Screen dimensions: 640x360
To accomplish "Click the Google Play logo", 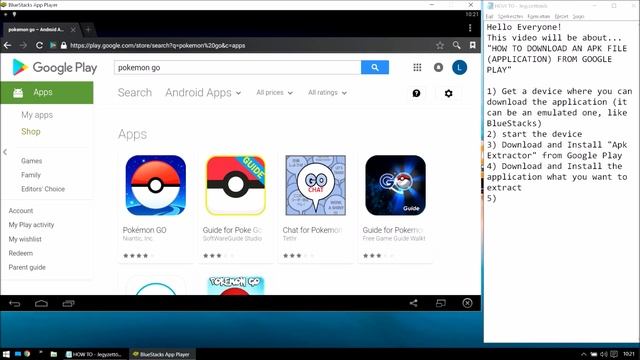I will pyautogui.click(x=55, y=67).
